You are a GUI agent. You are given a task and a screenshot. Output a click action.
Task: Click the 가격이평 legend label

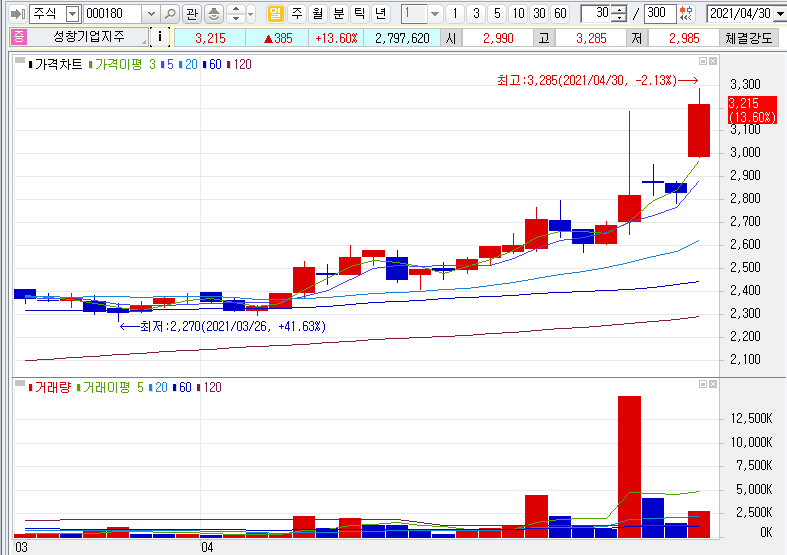click(x=118, y=64)
